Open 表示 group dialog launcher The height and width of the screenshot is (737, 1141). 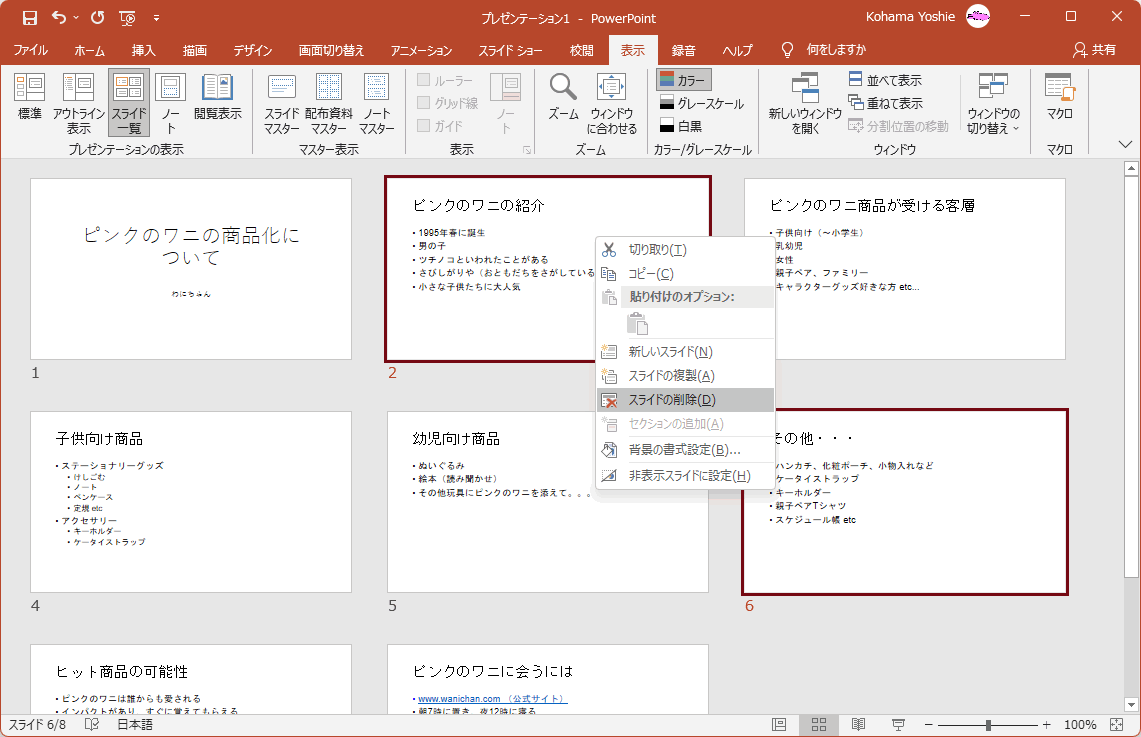point(527,151)
